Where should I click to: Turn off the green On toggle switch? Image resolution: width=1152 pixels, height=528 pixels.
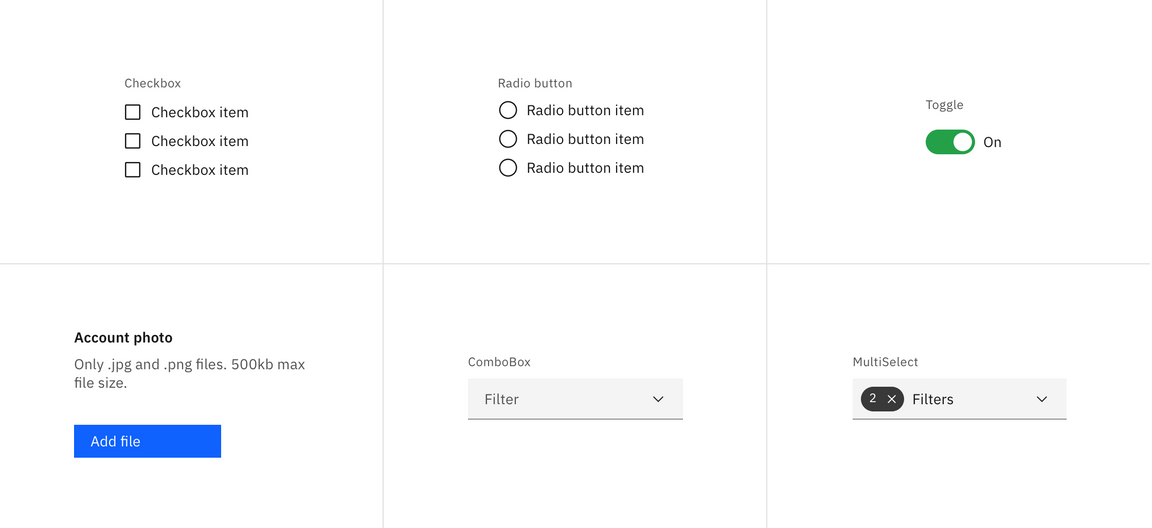pos(950,142)
